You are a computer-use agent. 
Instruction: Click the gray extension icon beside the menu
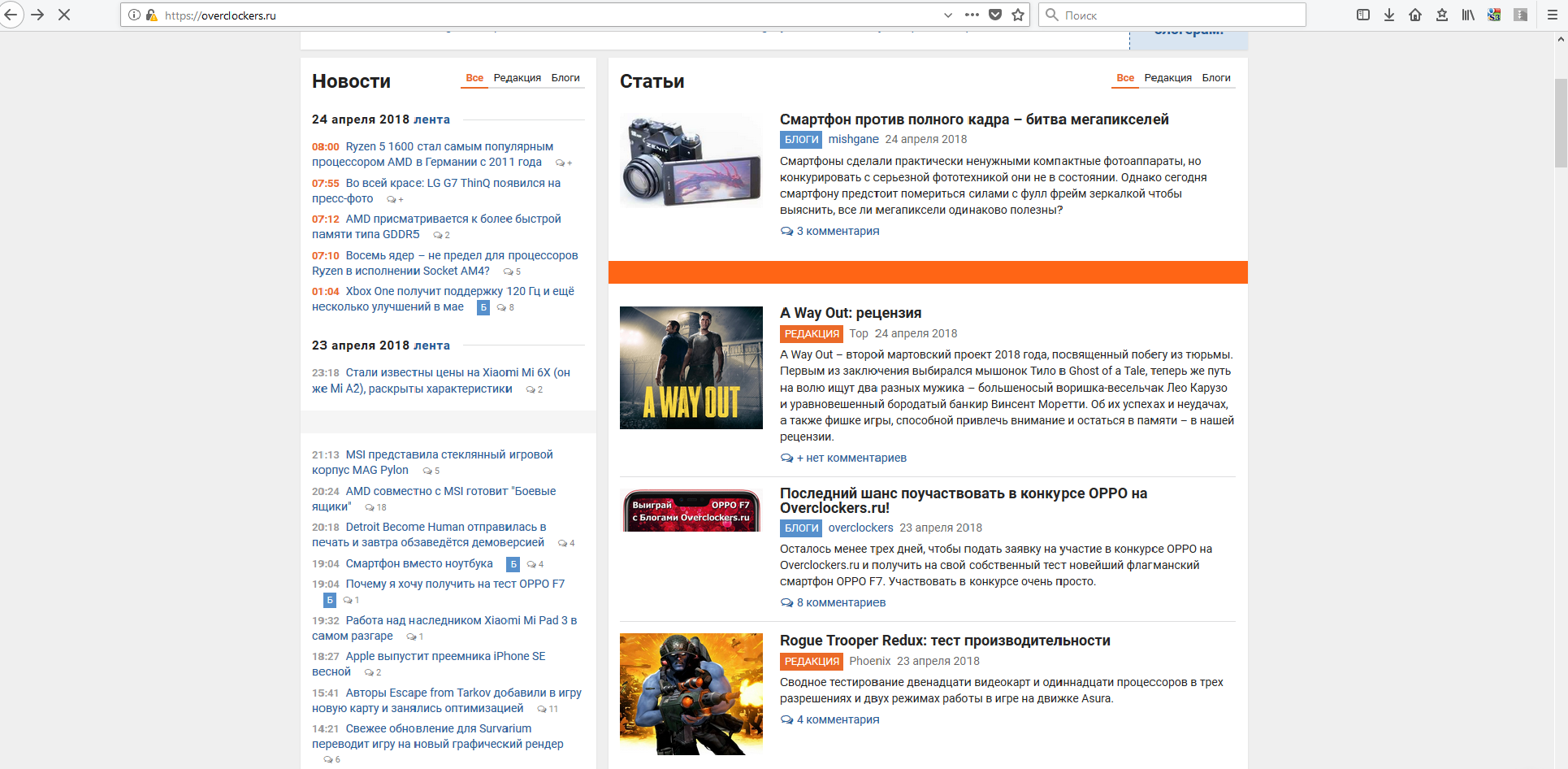[1521, 15]
